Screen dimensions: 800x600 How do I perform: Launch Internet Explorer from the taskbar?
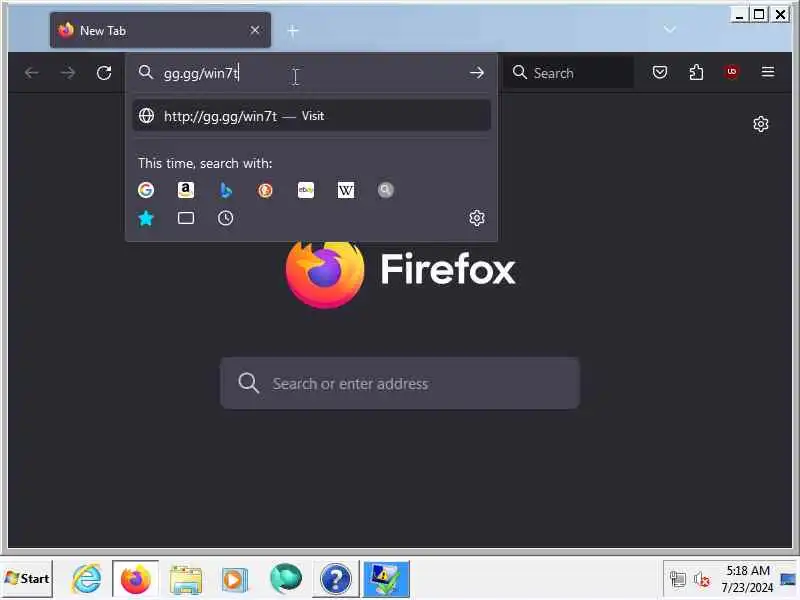coord(87,579)
